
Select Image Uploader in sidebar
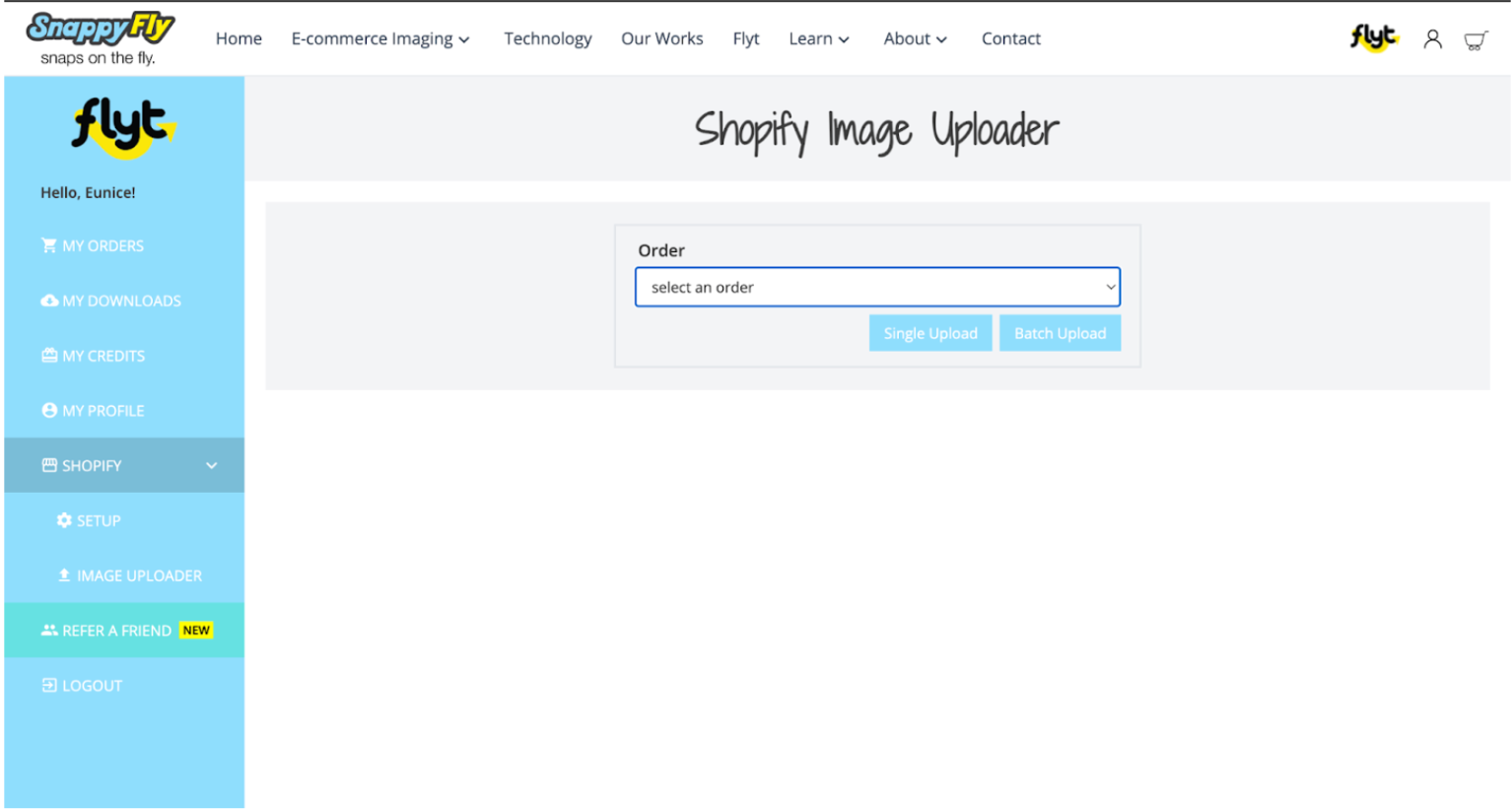(x=138, y=576)
